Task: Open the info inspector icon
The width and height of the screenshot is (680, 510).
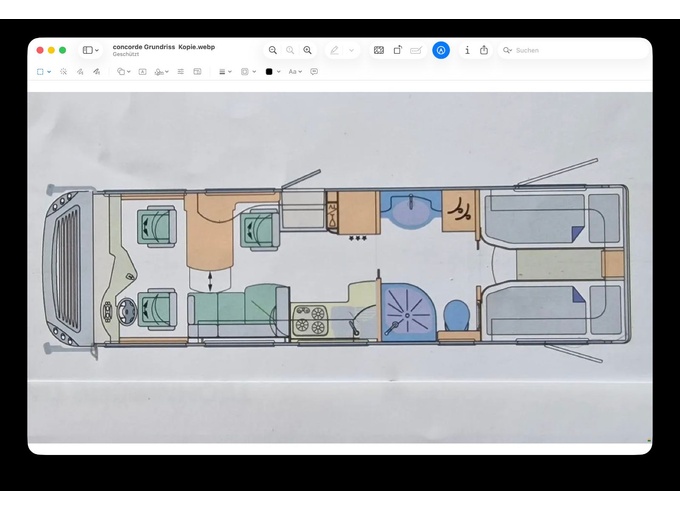Action: tap(467, 50)
